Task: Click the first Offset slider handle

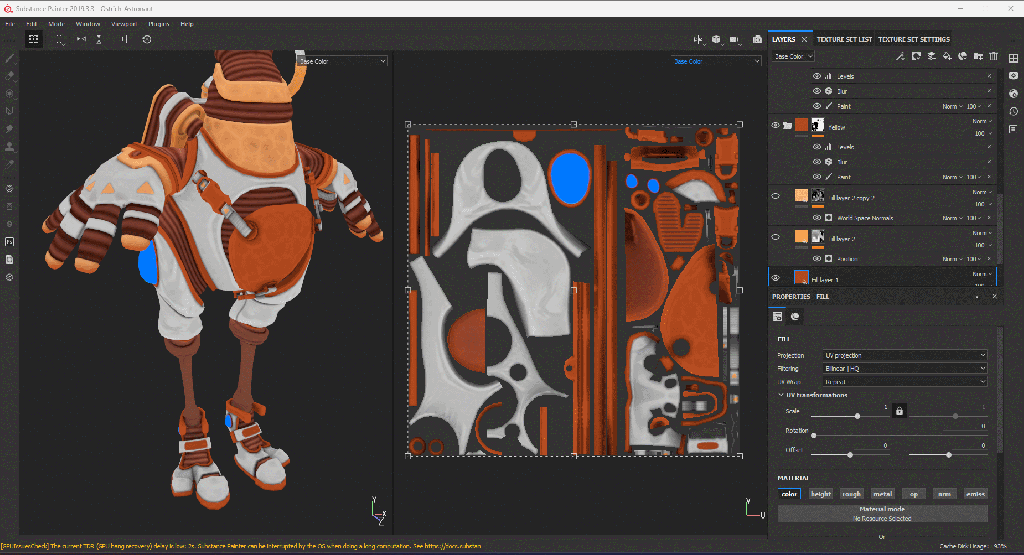Action: (x=850, y=454)
